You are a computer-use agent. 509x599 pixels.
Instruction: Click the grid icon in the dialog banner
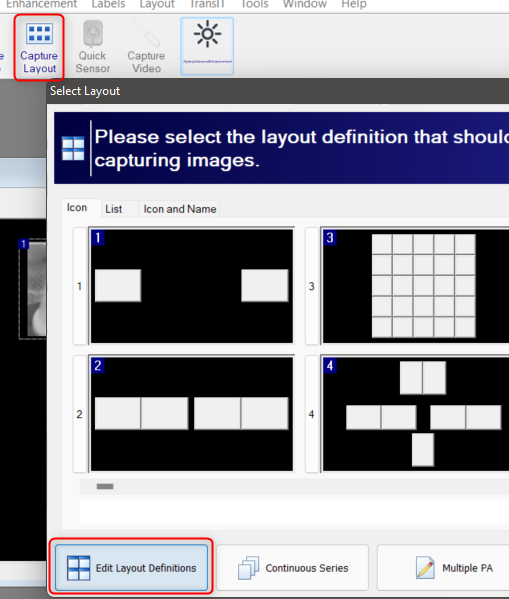pos(73,148)
